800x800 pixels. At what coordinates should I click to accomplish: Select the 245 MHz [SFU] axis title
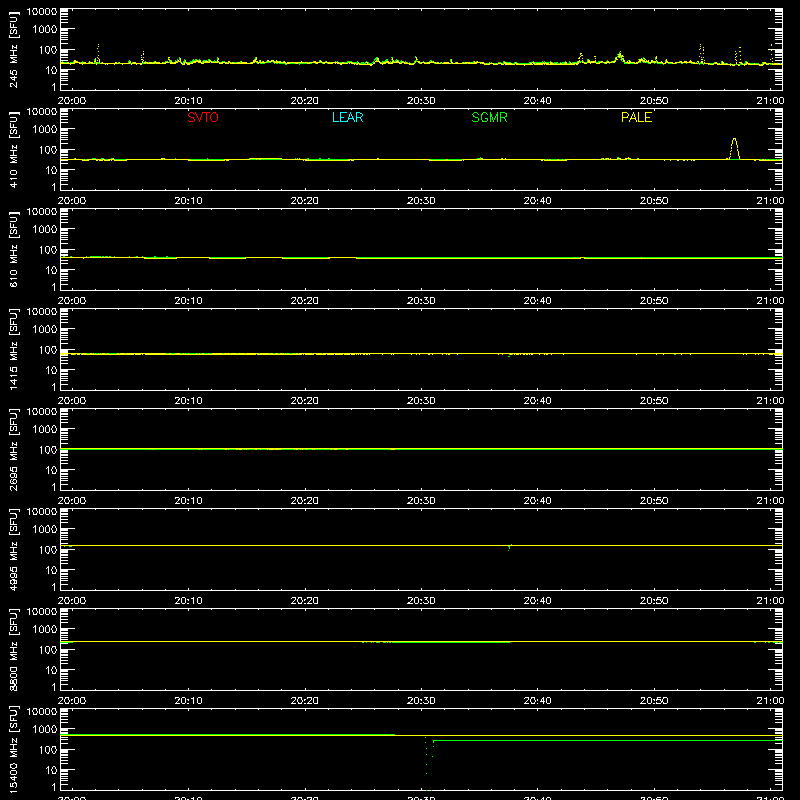point(13,49)
